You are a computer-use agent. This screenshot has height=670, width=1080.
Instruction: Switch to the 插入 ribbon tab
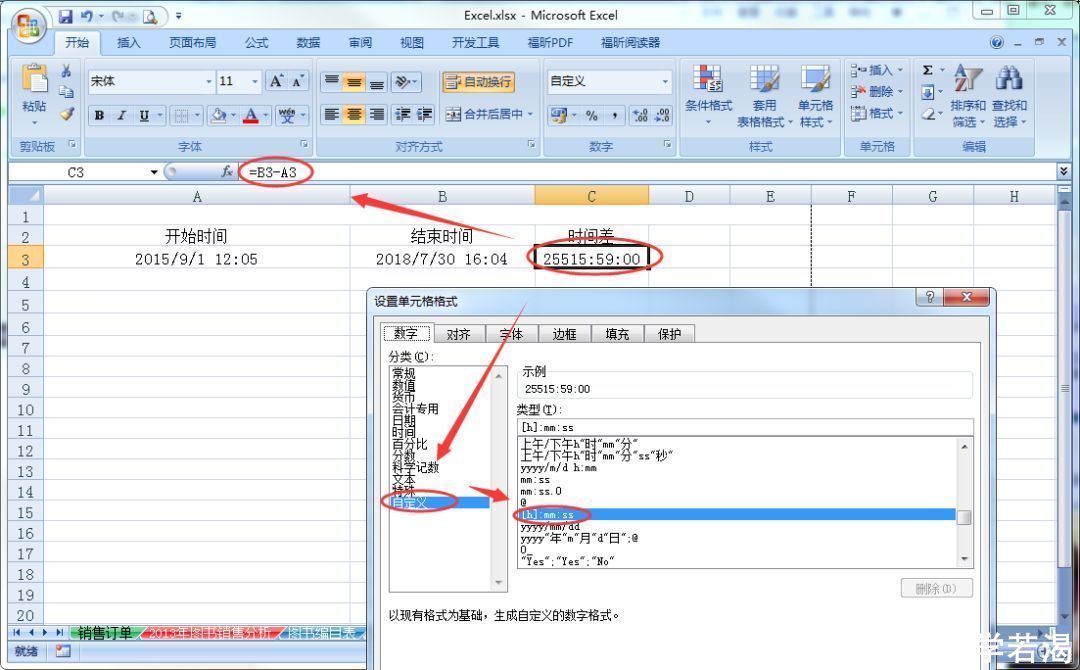coord(128,43)
